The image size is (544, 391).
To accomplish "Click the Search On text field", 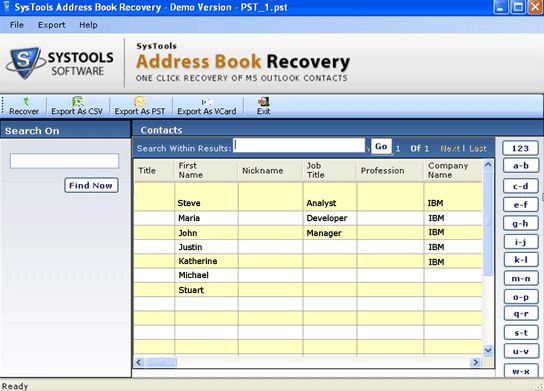I will tap(65, 161).
